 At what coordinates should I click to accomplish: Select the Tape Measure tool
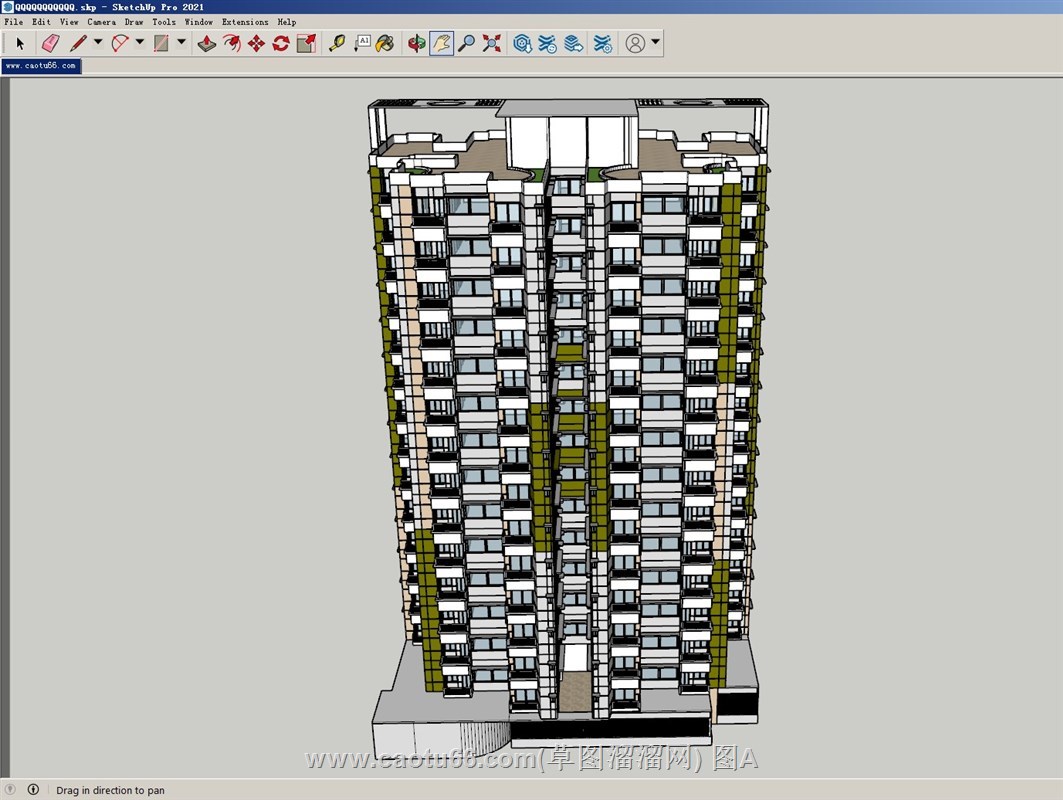[337, 43]
